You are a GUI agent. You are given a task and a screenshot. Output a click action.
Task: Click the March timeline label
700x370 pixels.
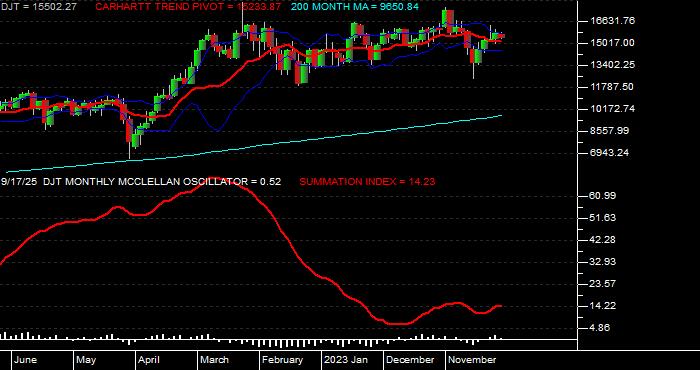[x=214, y=360]
